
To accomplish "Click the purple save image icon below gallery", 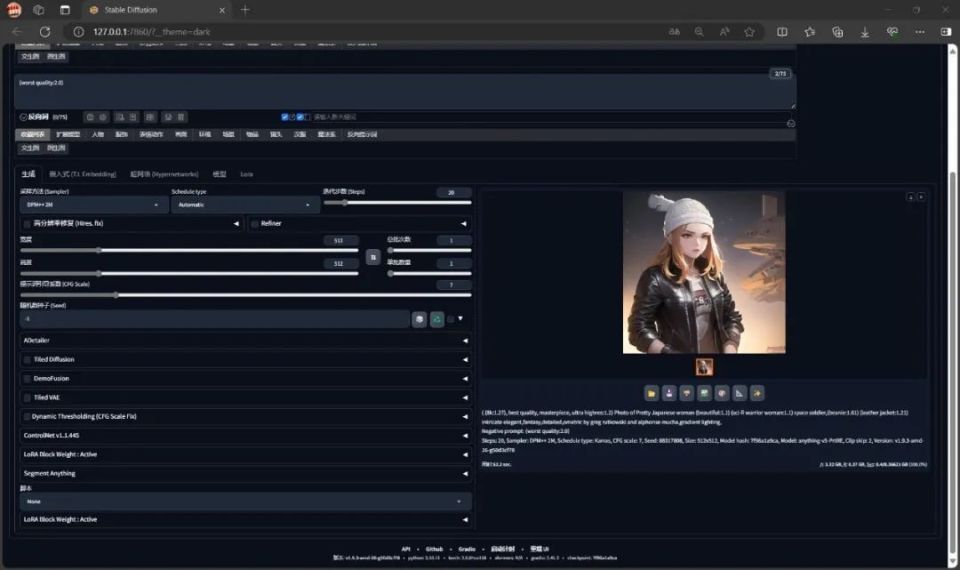I will 669,393.
